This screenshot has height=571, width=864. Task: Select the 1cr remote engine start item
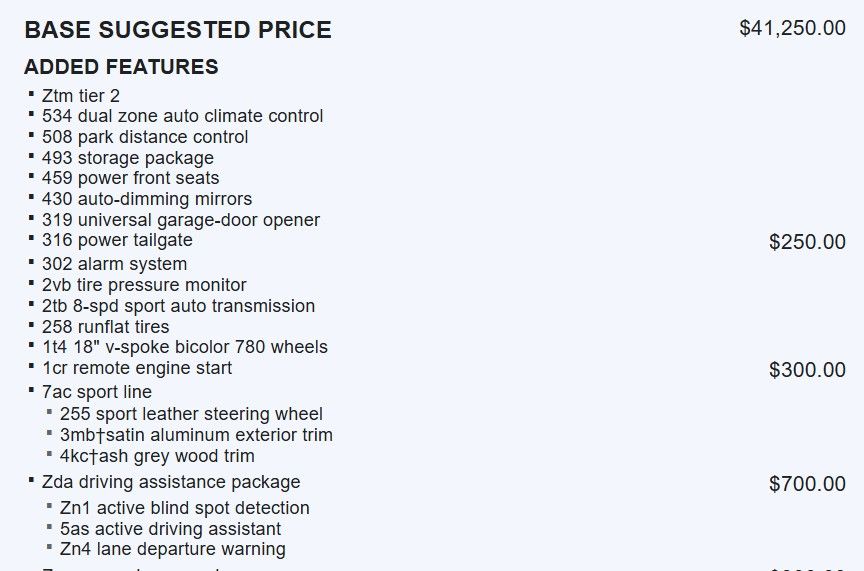[137, 368]
